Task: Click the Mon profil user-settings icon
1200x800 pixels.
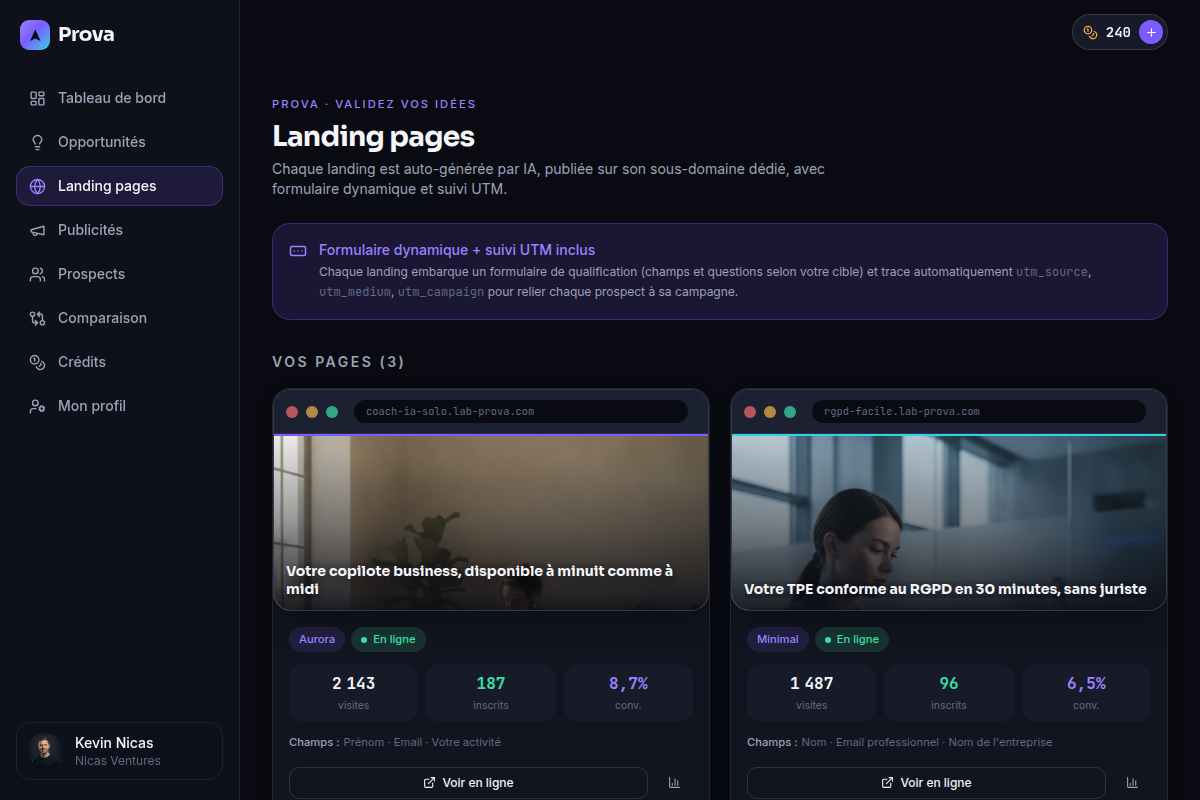Action: (38, 406)
